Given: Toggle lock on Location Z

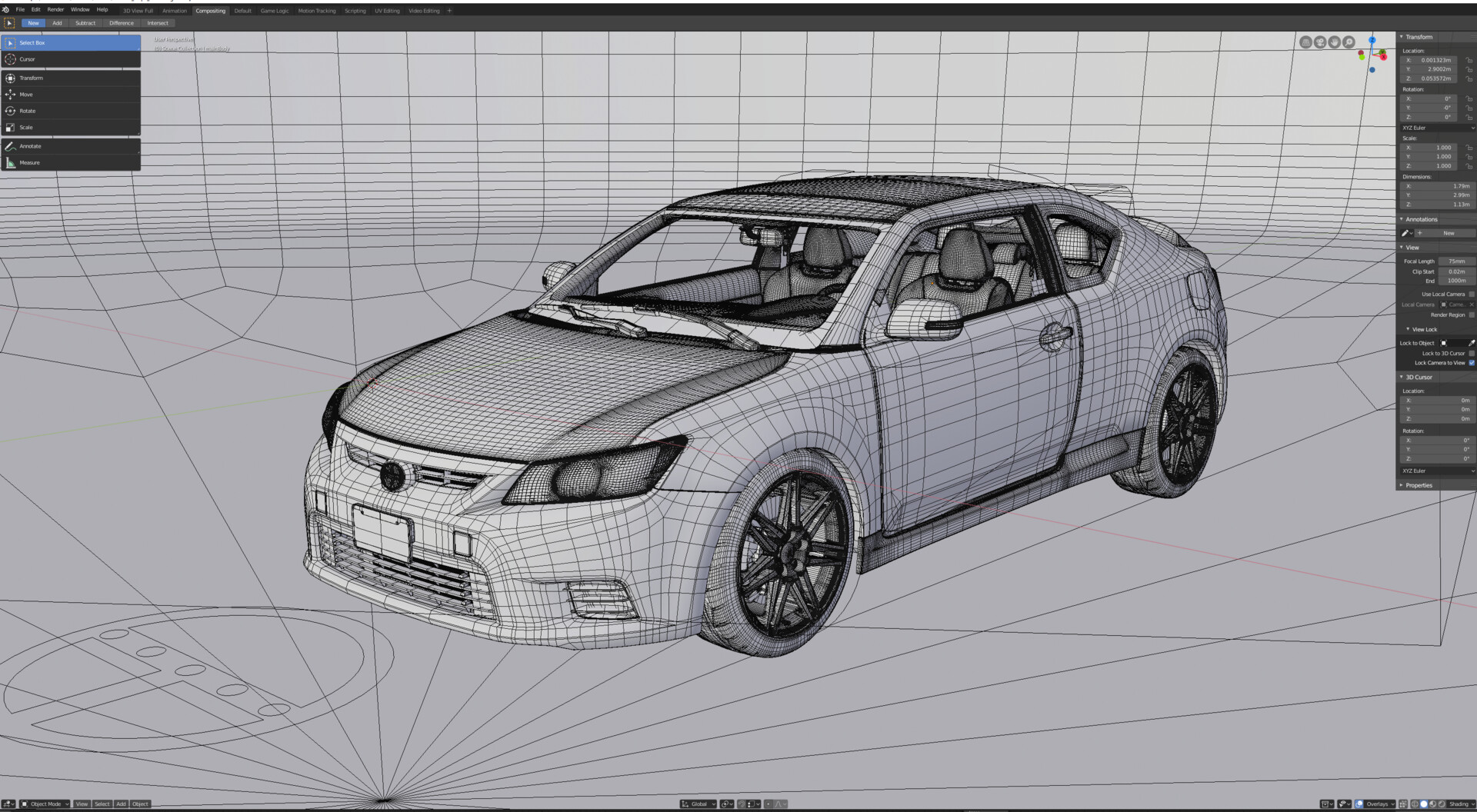Looking at the screenshot, I should pyautogui.click(x=1469, y=78).
